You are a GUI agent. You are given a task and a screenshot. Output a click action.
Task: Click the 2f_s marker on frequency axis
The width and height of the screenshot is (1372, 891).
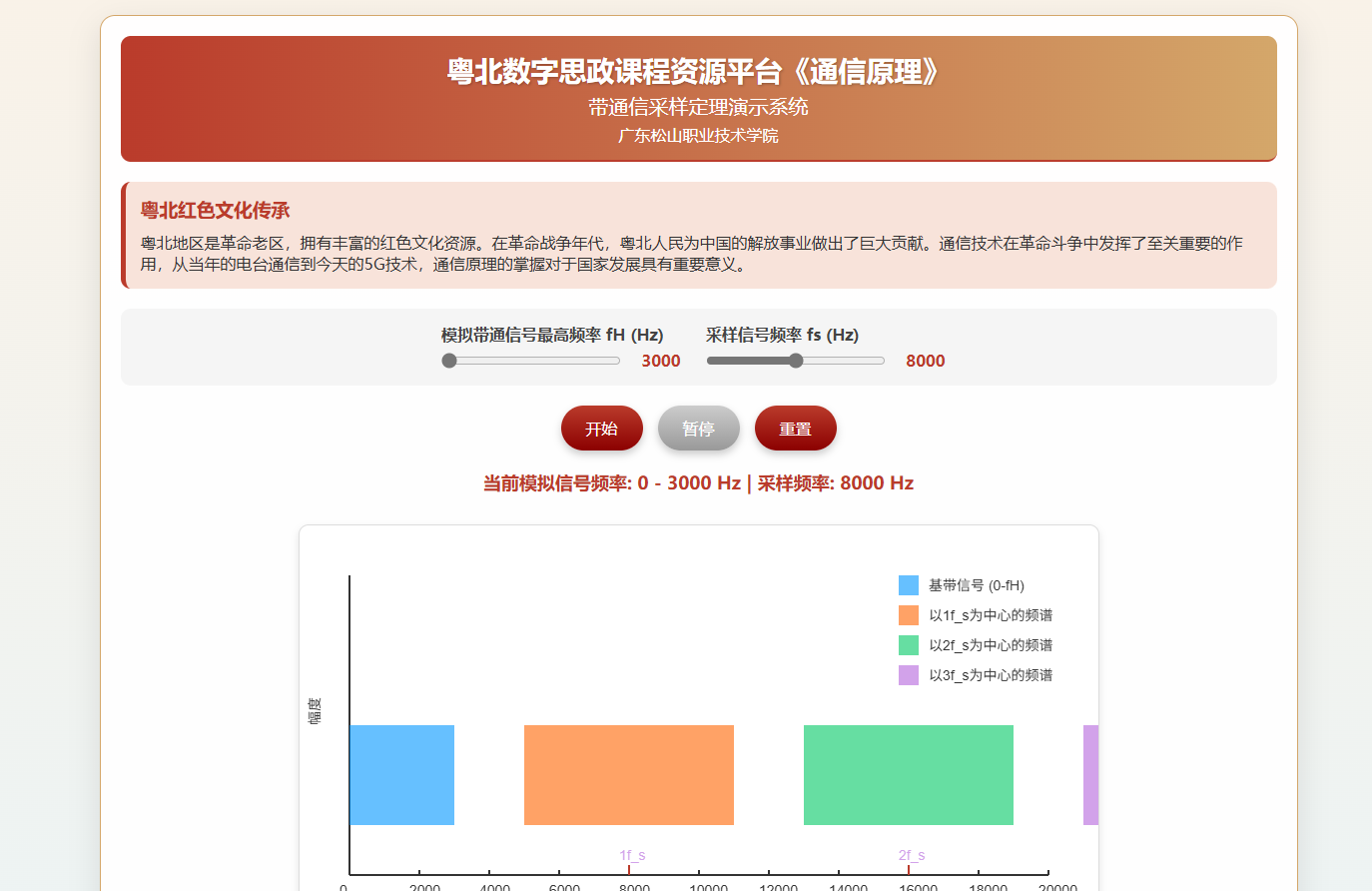coord(911,856)
